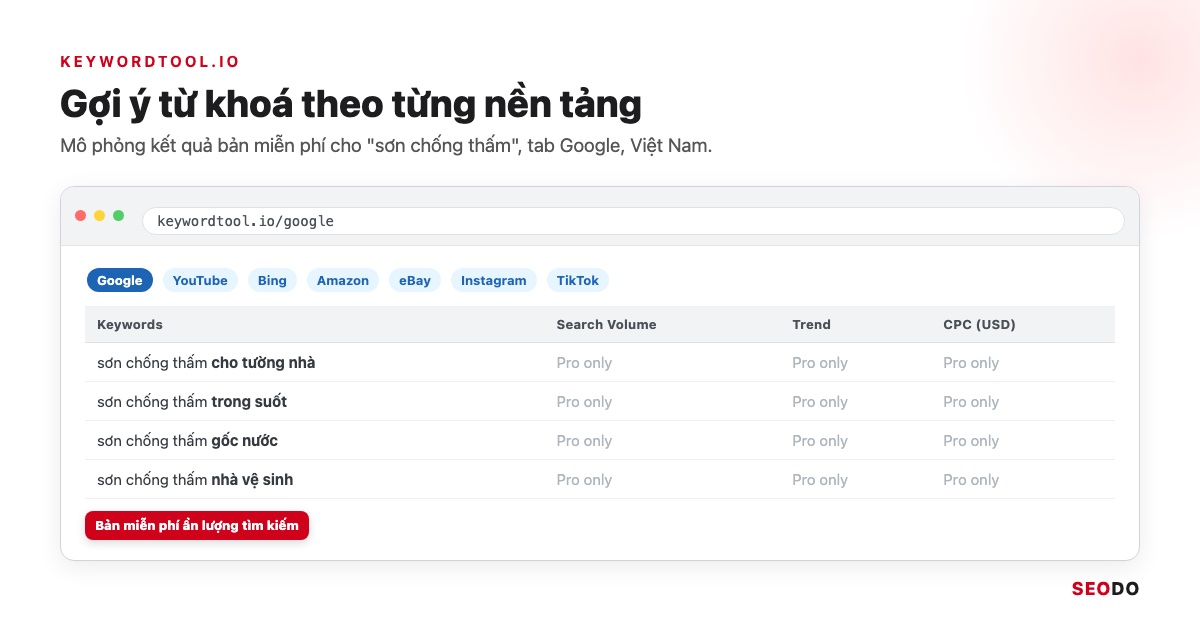The image size is (1200, 621).
Task: Click the keywordtool.io/google address bar
Action: 633,221
